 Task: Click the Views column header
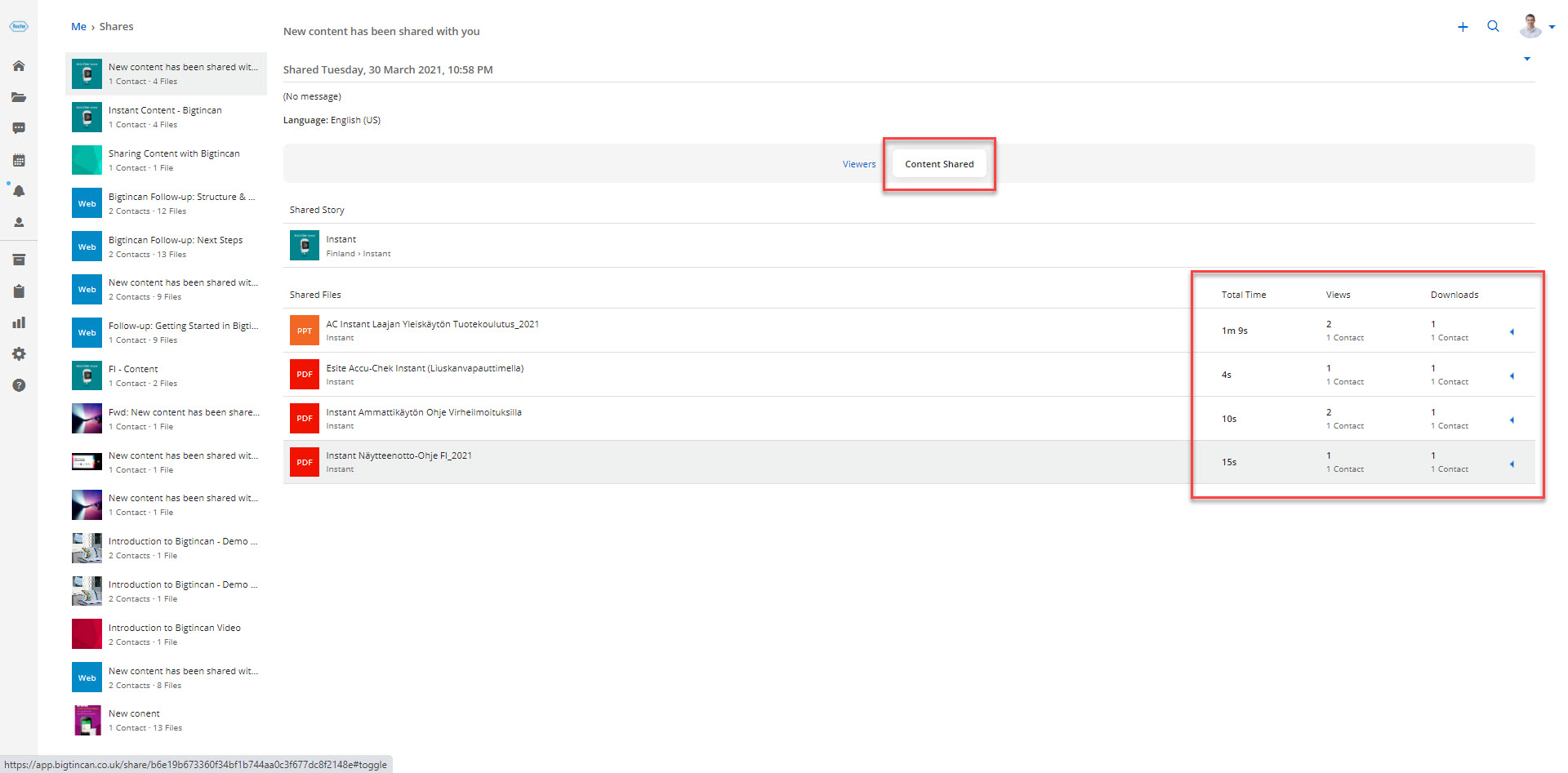[x=1338, y=295]
